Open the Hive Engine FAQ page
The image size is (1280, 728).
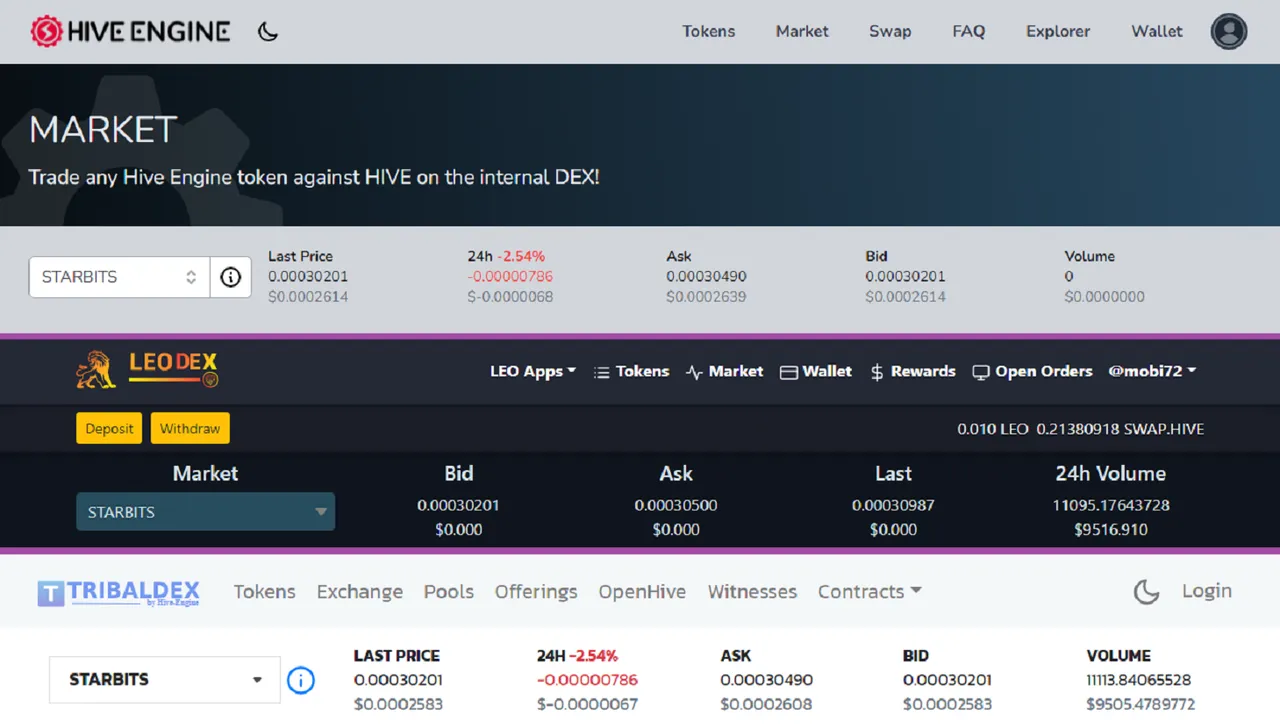[969, 31]
